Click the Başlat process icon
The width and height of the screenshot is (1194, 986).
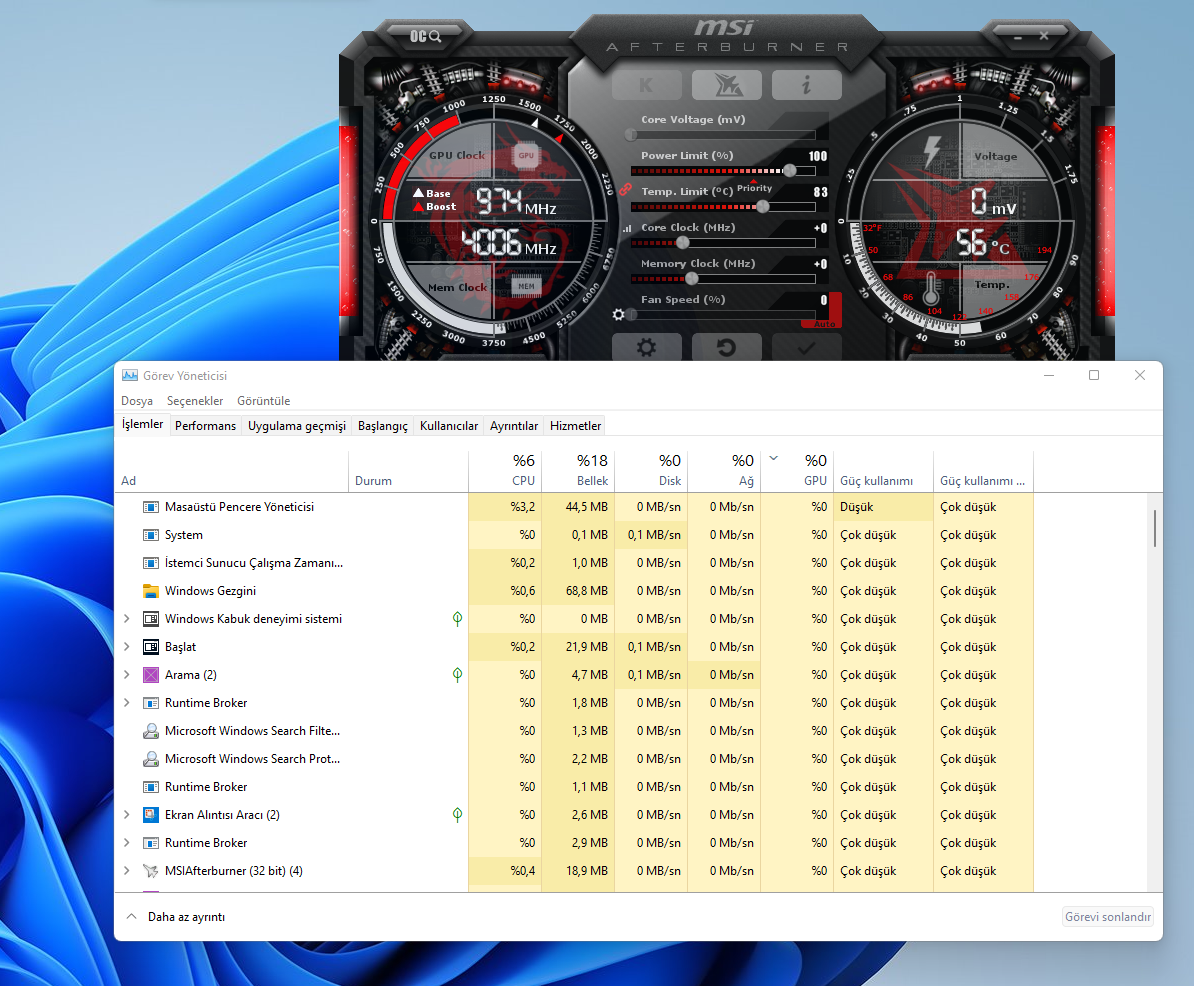coord(151,647)
